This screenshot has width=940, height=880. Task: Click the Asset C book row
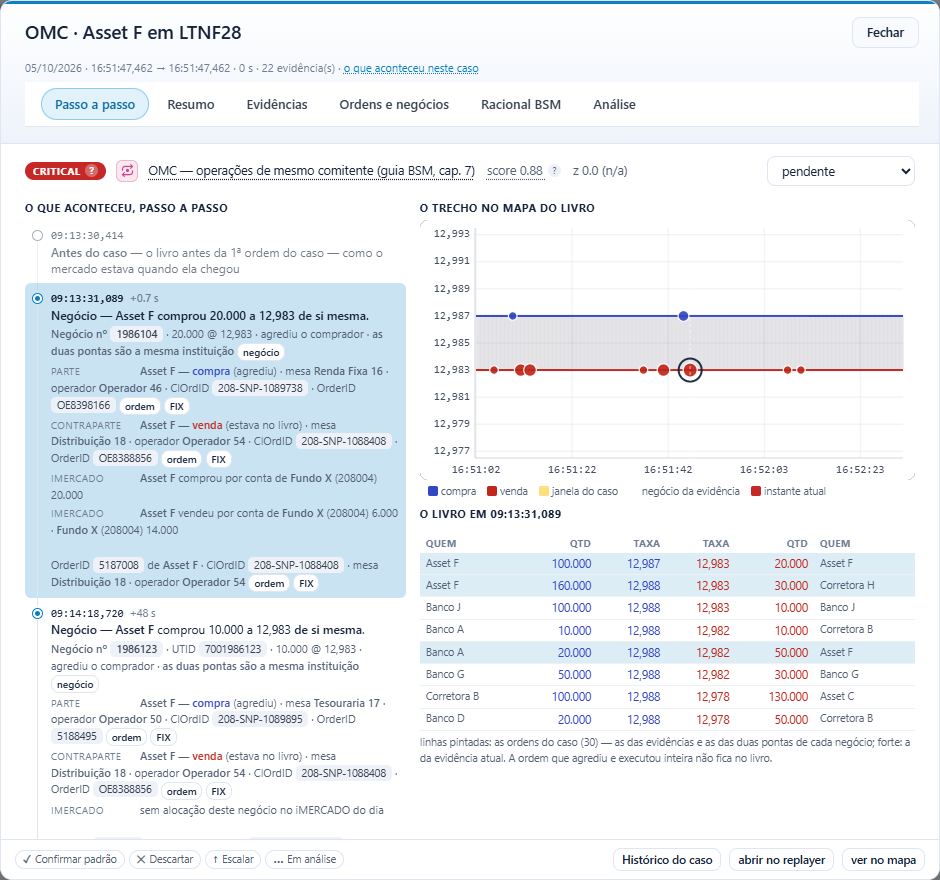(667, 697)
